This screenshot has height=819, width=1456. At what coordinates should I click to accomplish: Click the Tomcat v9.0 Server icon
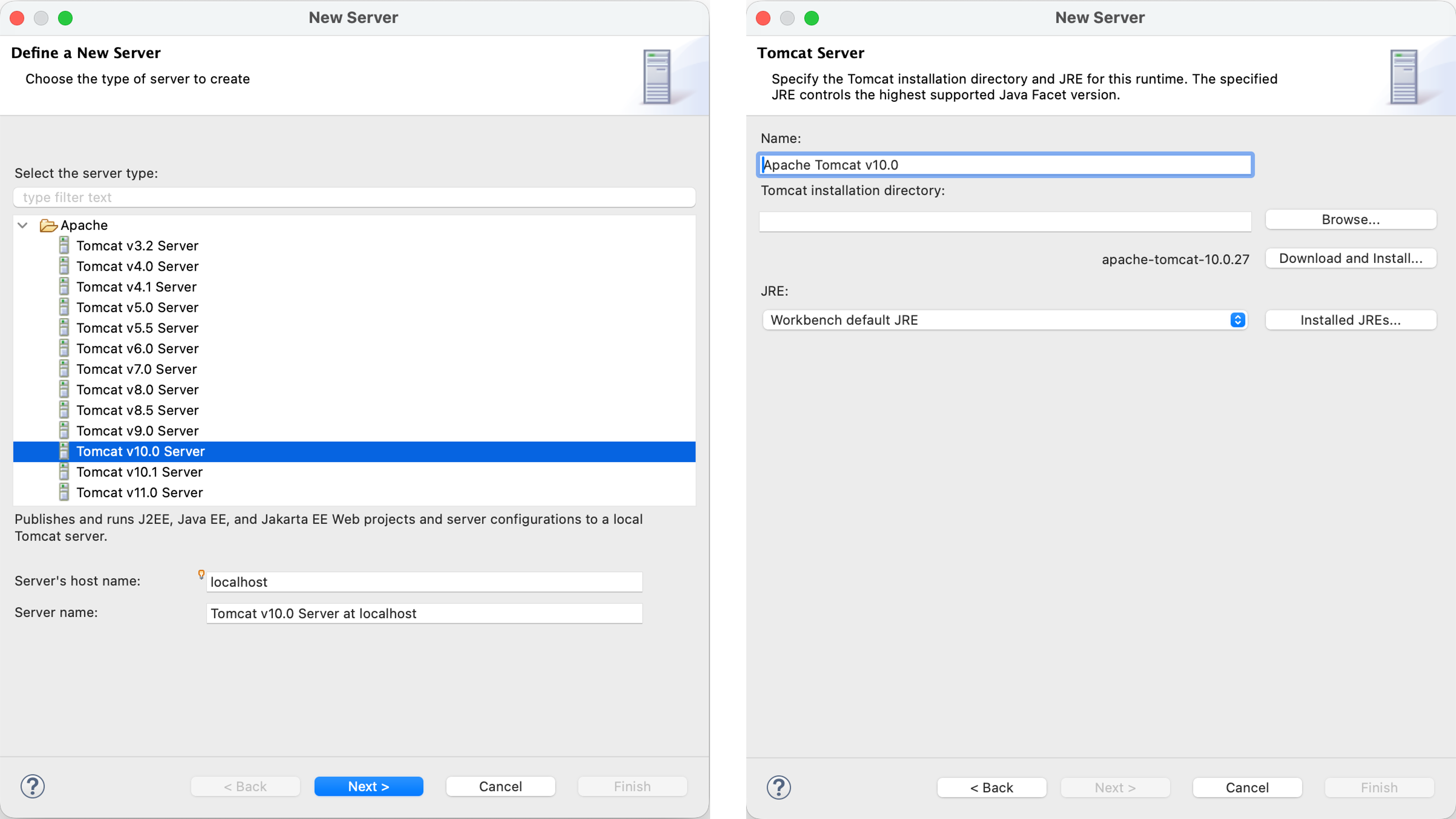[64, 431]
